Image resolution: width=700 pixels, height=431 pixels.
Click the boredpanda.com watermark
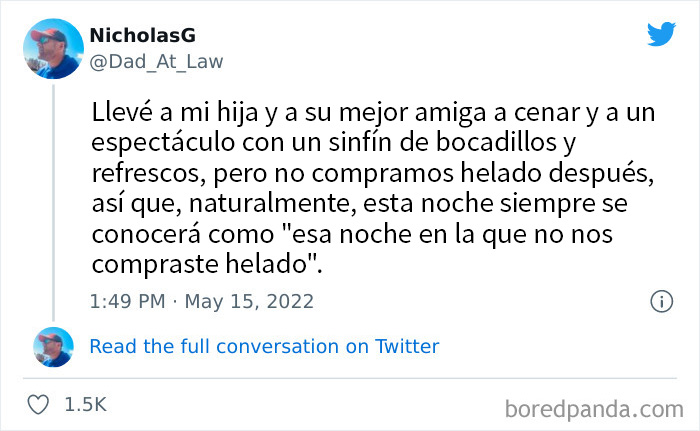tap(594, 409)
